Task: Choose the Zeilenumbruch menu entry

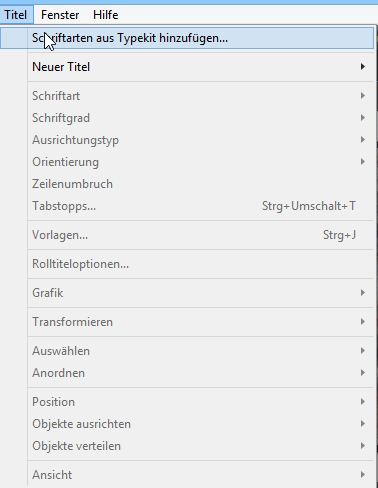Action: click(x=201, y=184)
